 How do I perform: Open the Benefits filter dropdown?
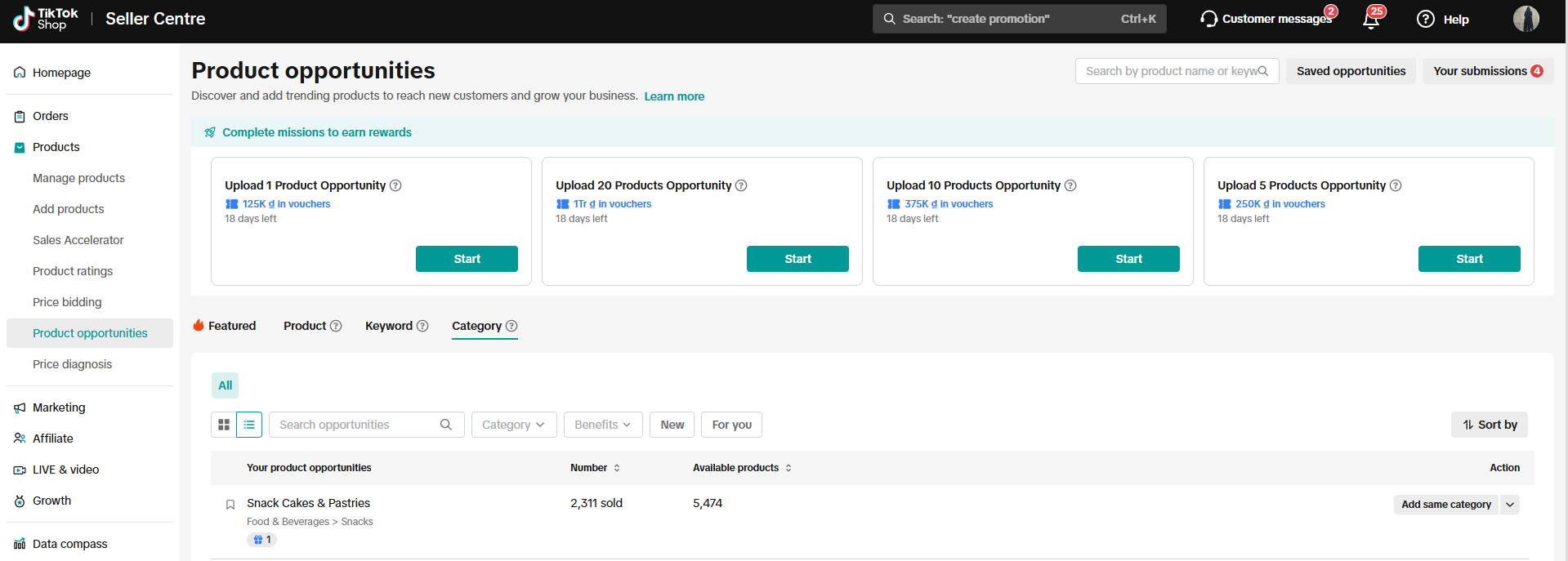[602, 425]
